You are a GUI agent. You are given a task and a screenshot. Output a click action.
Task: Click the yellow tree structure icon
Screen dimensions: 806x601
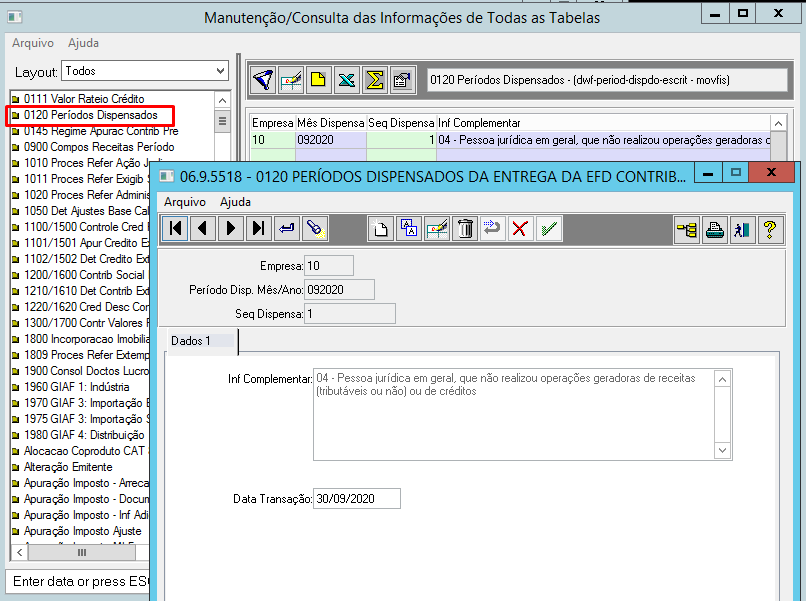tap(687, 229)
